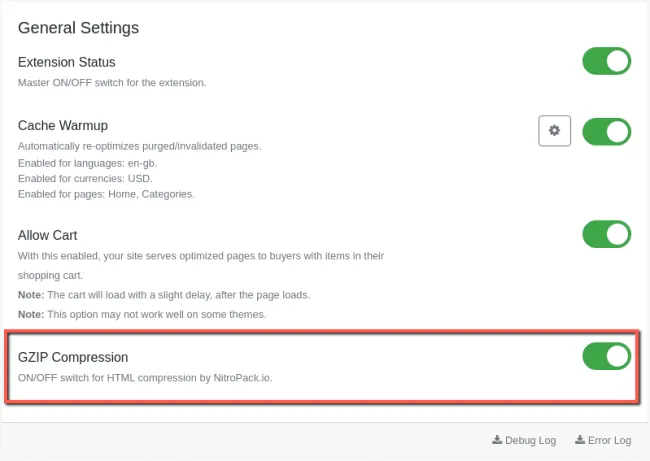Click the Allow Cart label
This screenshot has width=650, height=461.
point(48,236)
